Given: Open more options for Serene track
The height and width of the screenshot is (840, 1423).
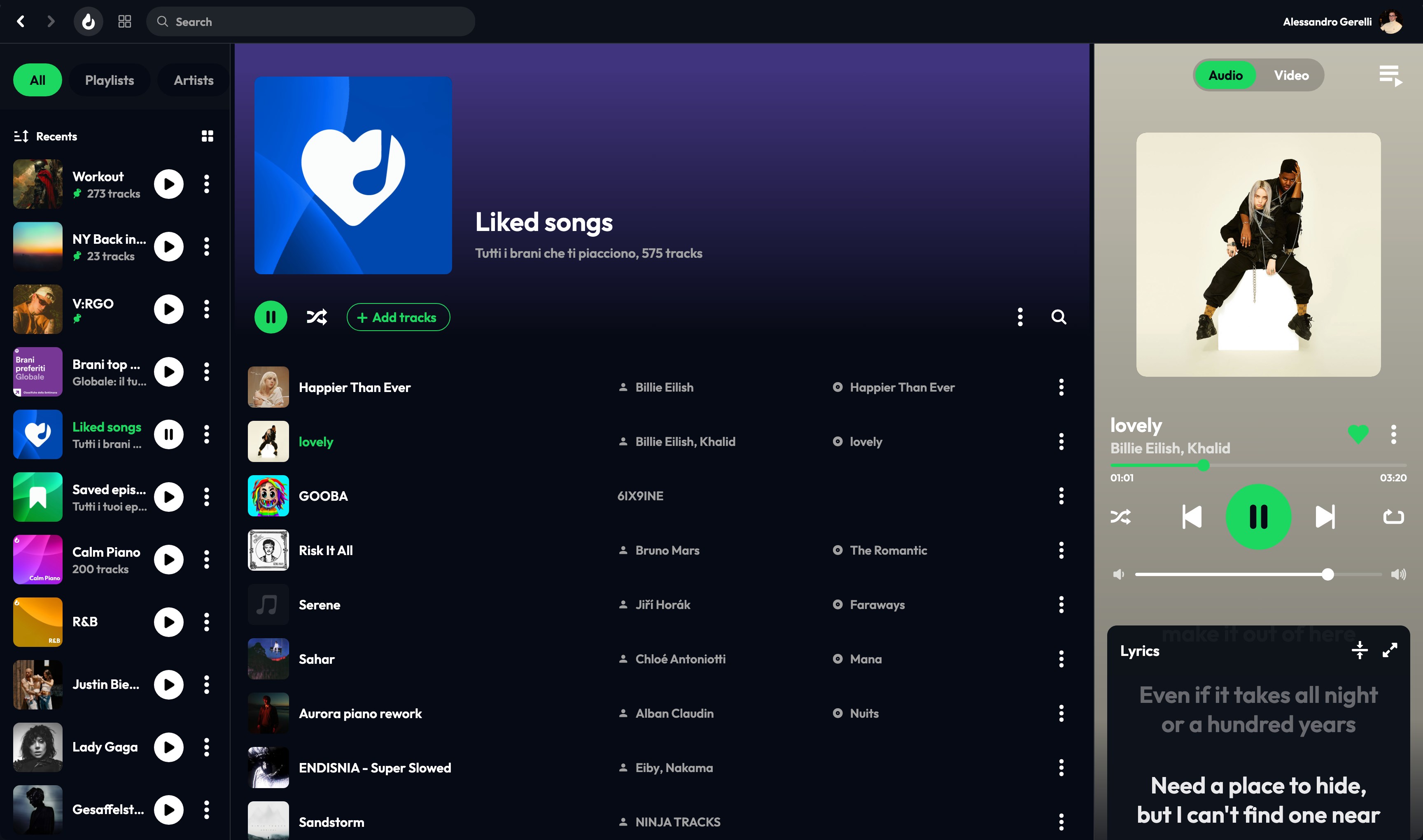Looking at the screenshot, I should point(1061,604).
